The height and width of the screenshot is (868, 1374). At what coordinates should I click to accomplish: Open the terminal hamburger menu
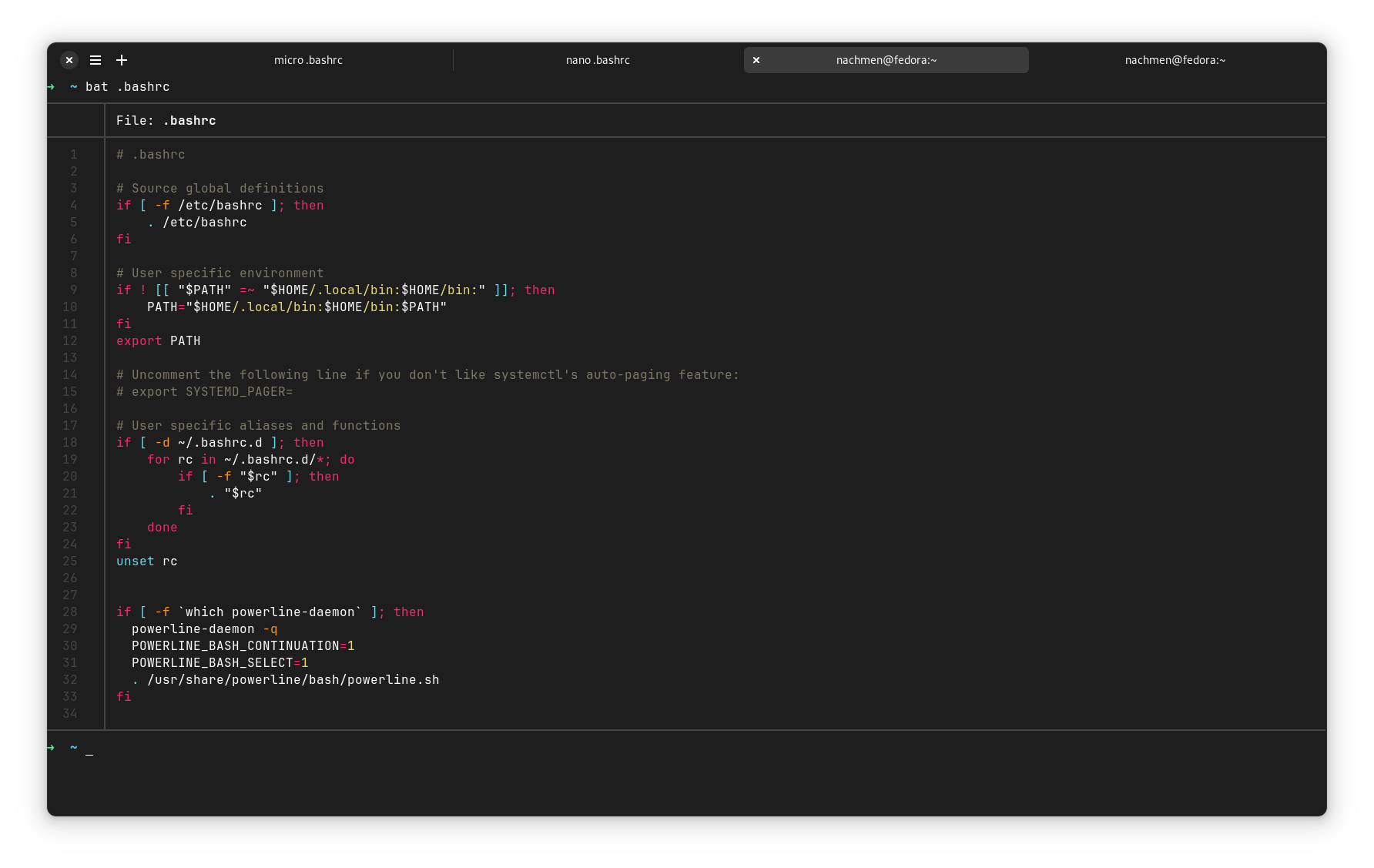(x=96, y=60)
